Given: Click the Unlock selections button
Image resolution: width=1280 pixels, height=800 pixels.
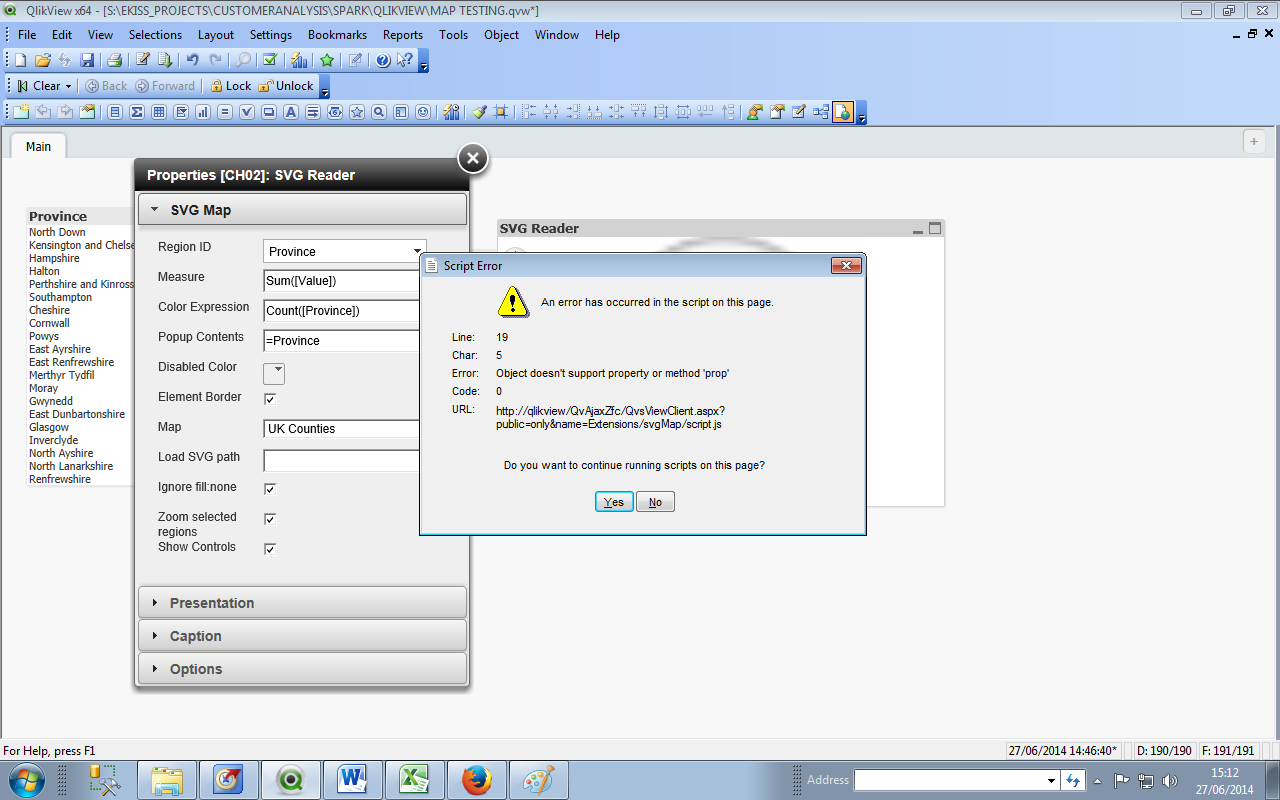Looking at the screenshot, I should click(286, 86).
